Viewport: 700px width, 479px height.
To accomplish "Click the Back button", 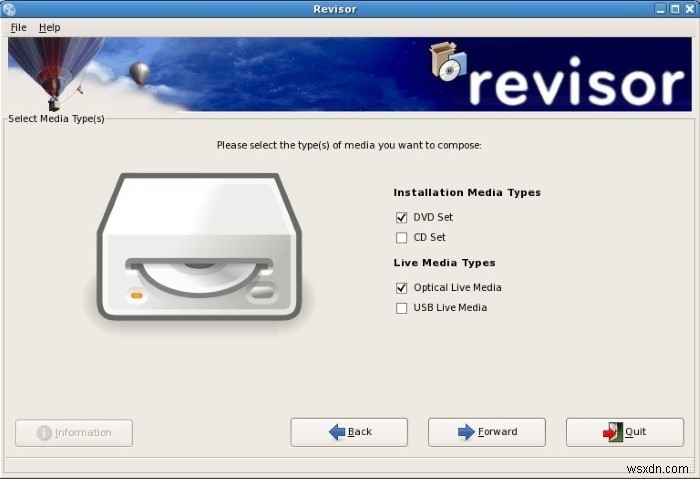I will pos(349,432).
